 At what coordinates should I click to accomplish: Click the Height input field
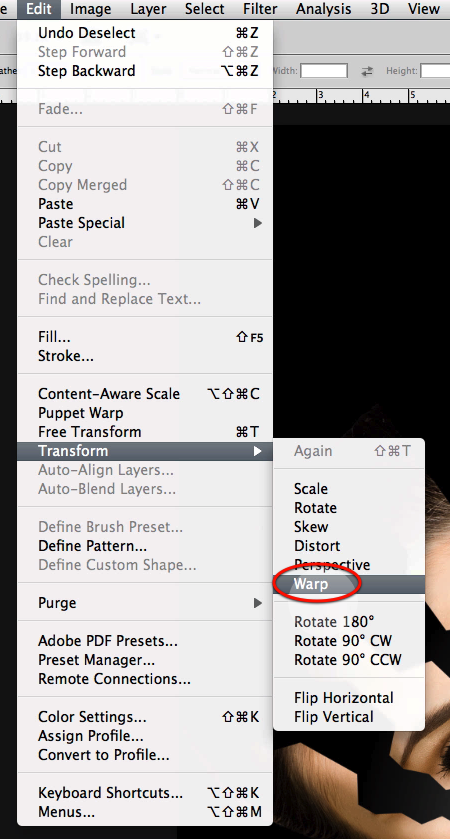436,71
